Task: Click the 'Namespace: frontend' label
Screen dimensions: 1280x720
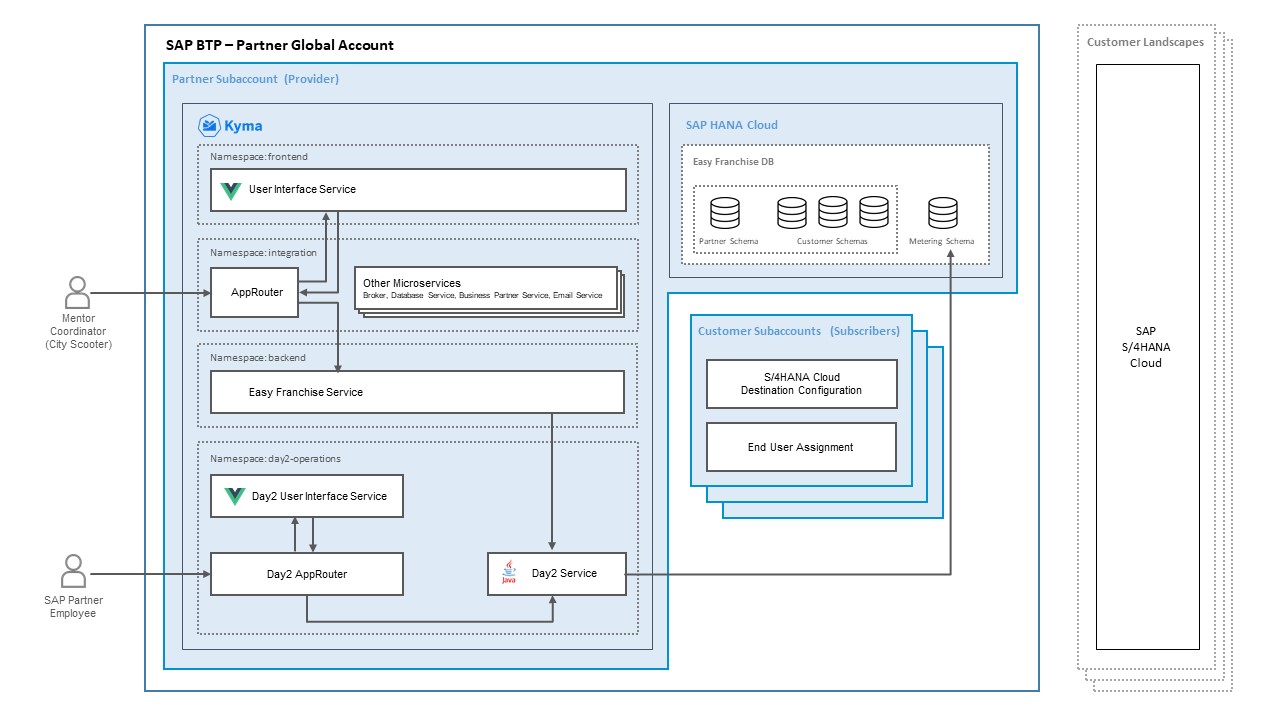Action: tap(259, 157)
